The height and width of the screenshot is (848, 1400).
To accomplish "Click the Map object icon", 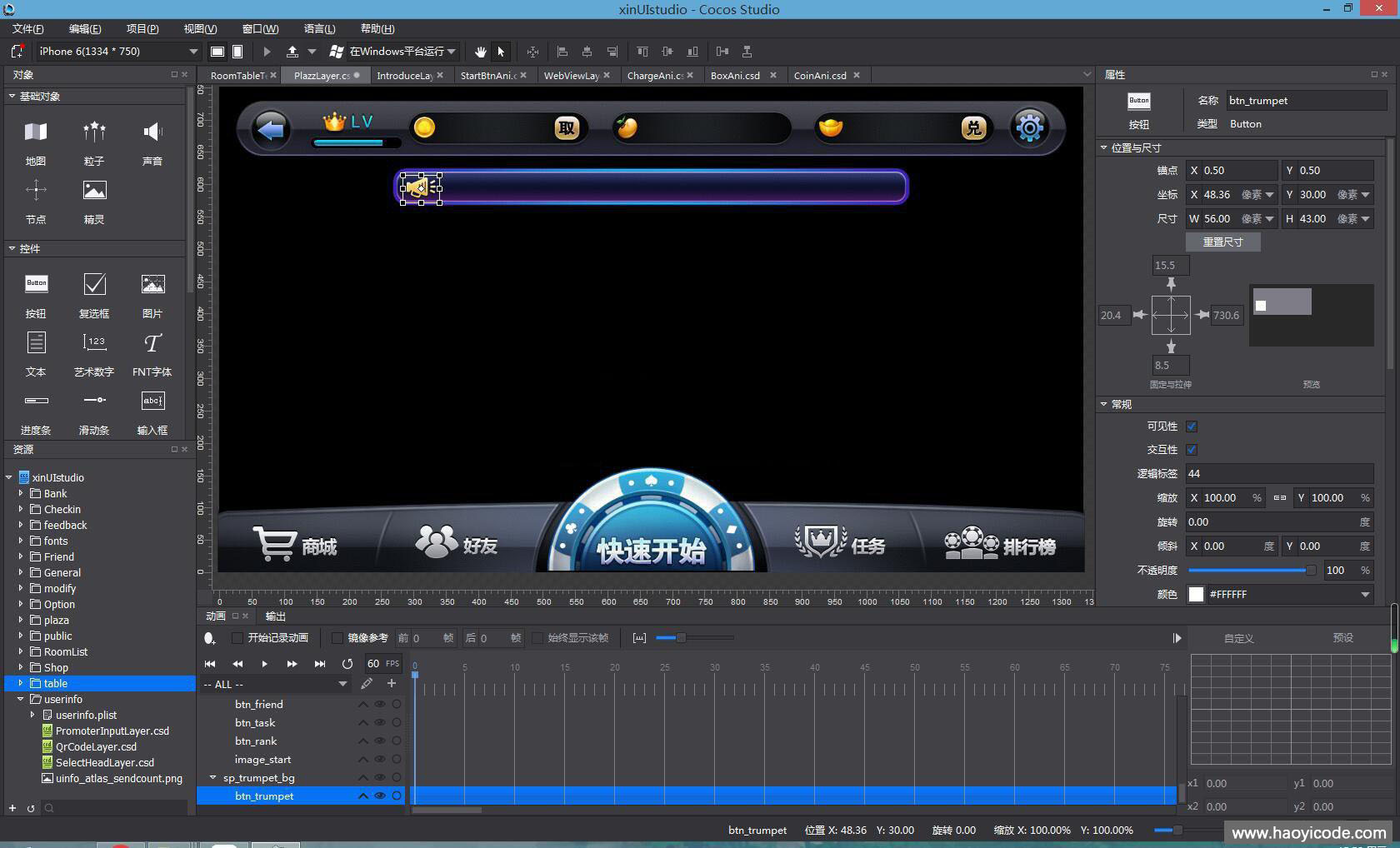I will [36, 132].
